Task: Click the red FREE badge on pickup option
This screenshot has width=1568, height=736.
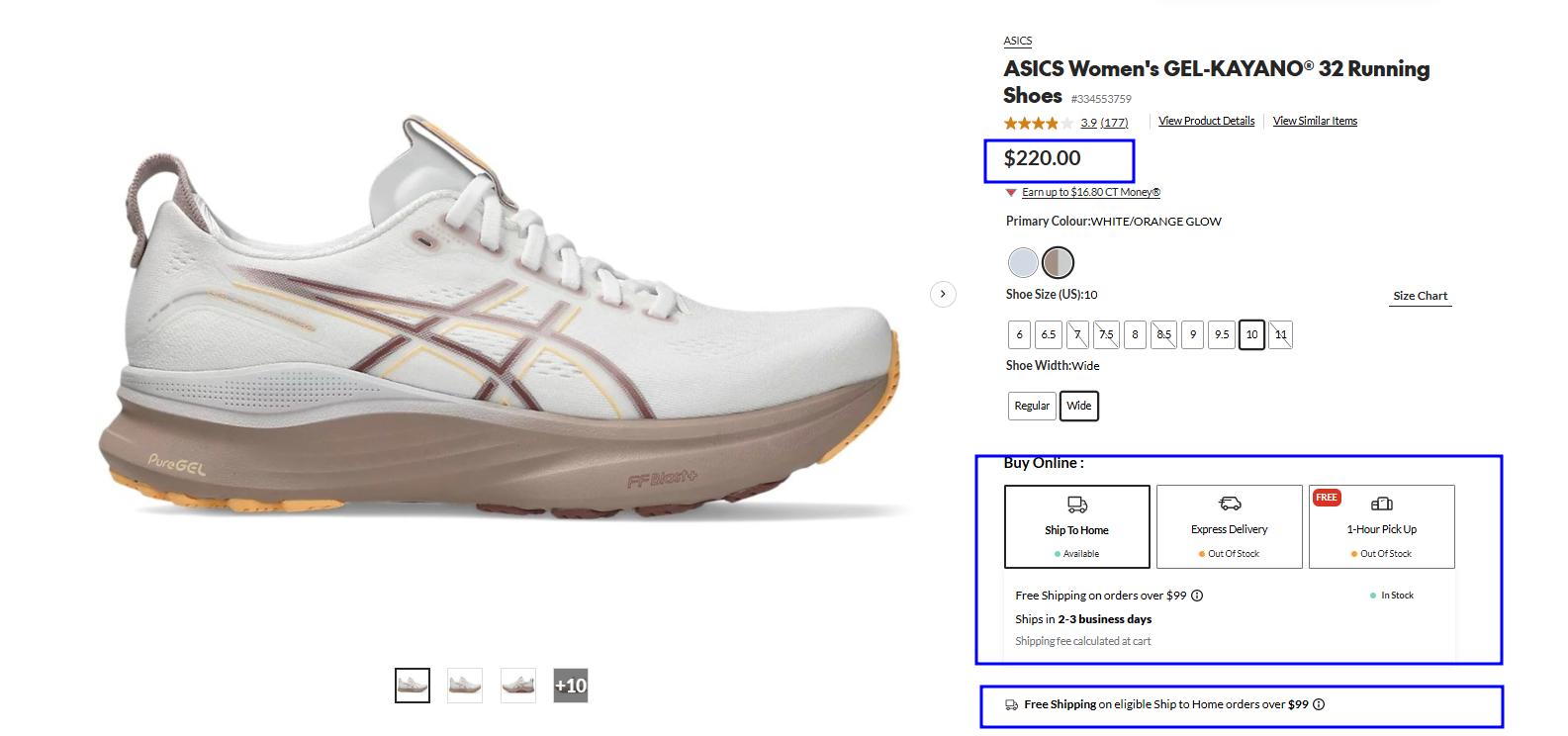Action: click(1326, 498)
